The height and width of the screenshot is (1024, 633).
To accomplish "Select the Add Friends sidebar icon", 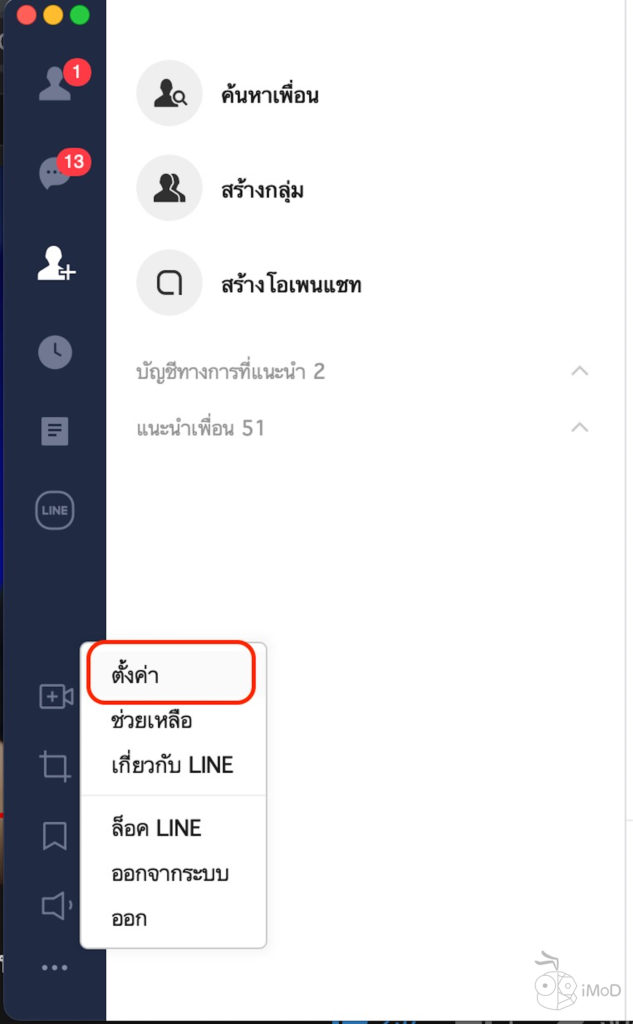I will pos(56,263).
